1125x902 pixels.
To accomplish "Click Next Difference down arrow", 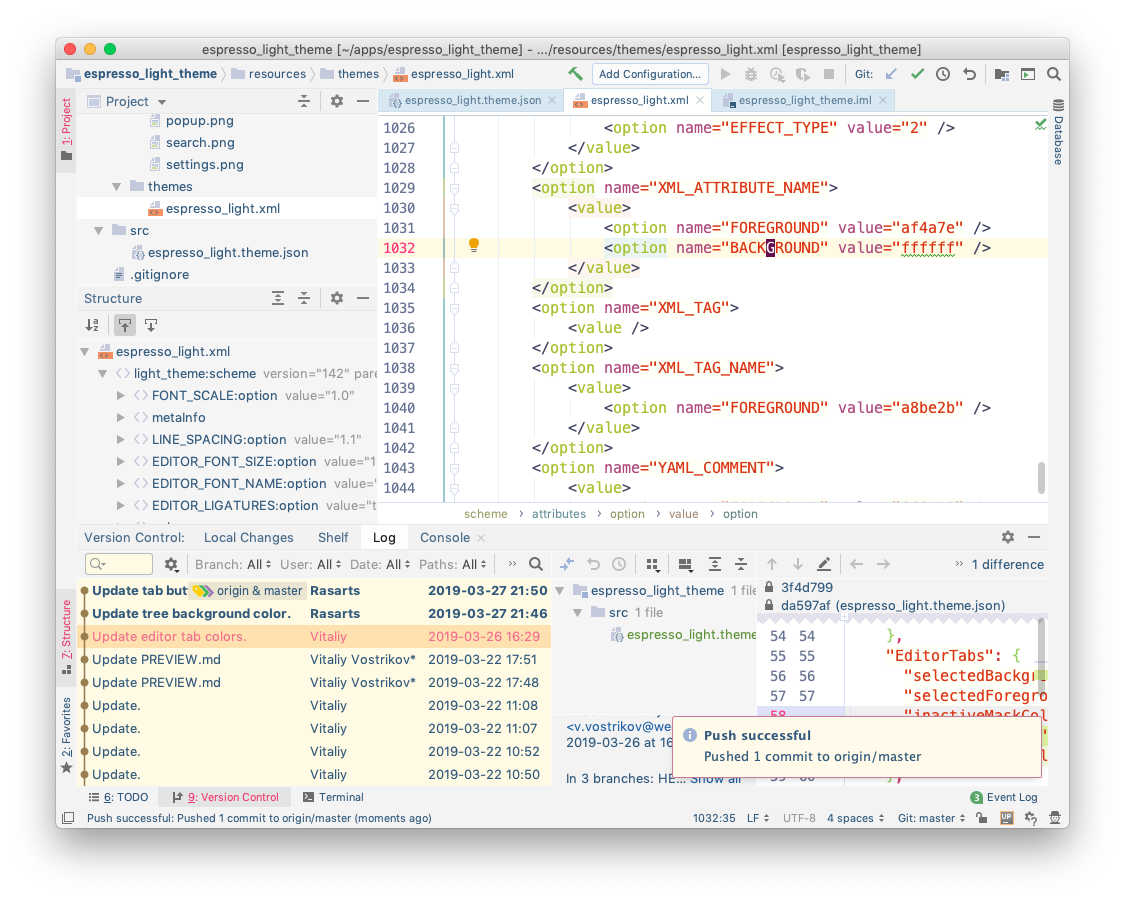I will click(798, 564).
